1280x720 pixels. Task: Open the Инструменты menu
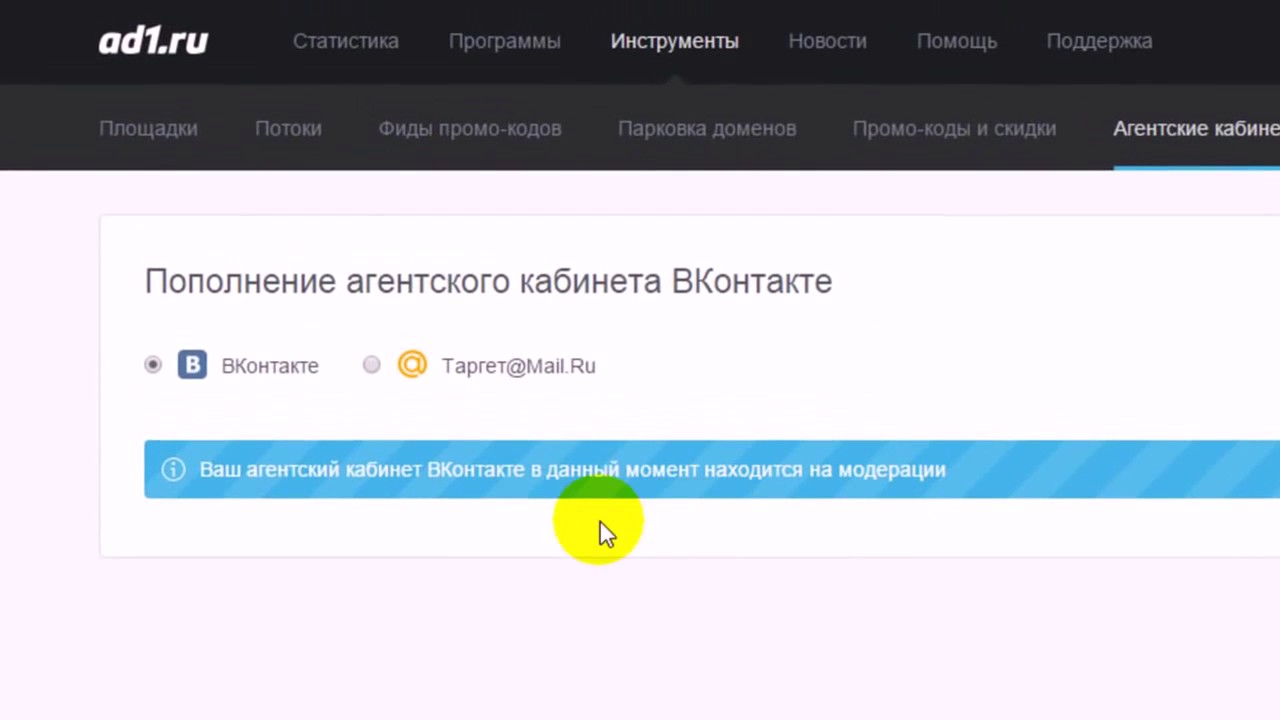pos(675,41)
